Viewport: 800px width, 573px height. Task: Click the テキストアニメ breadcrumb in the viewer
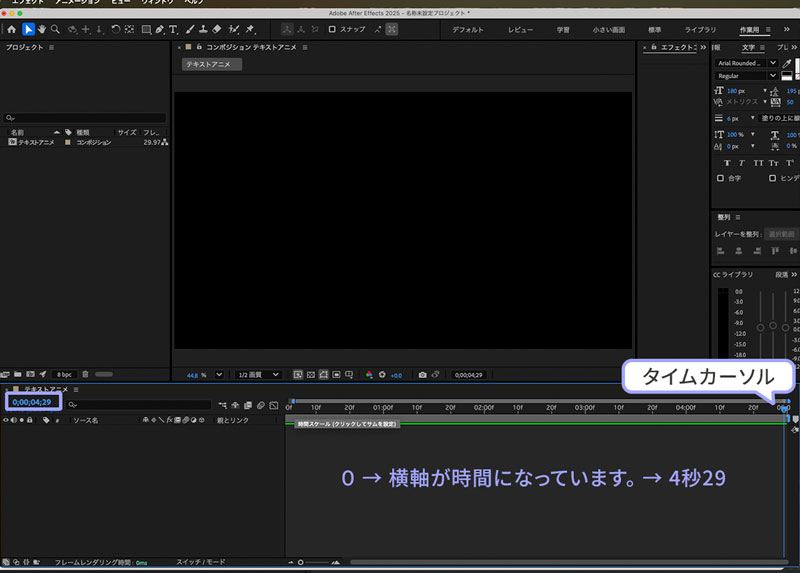click(212, 64)
